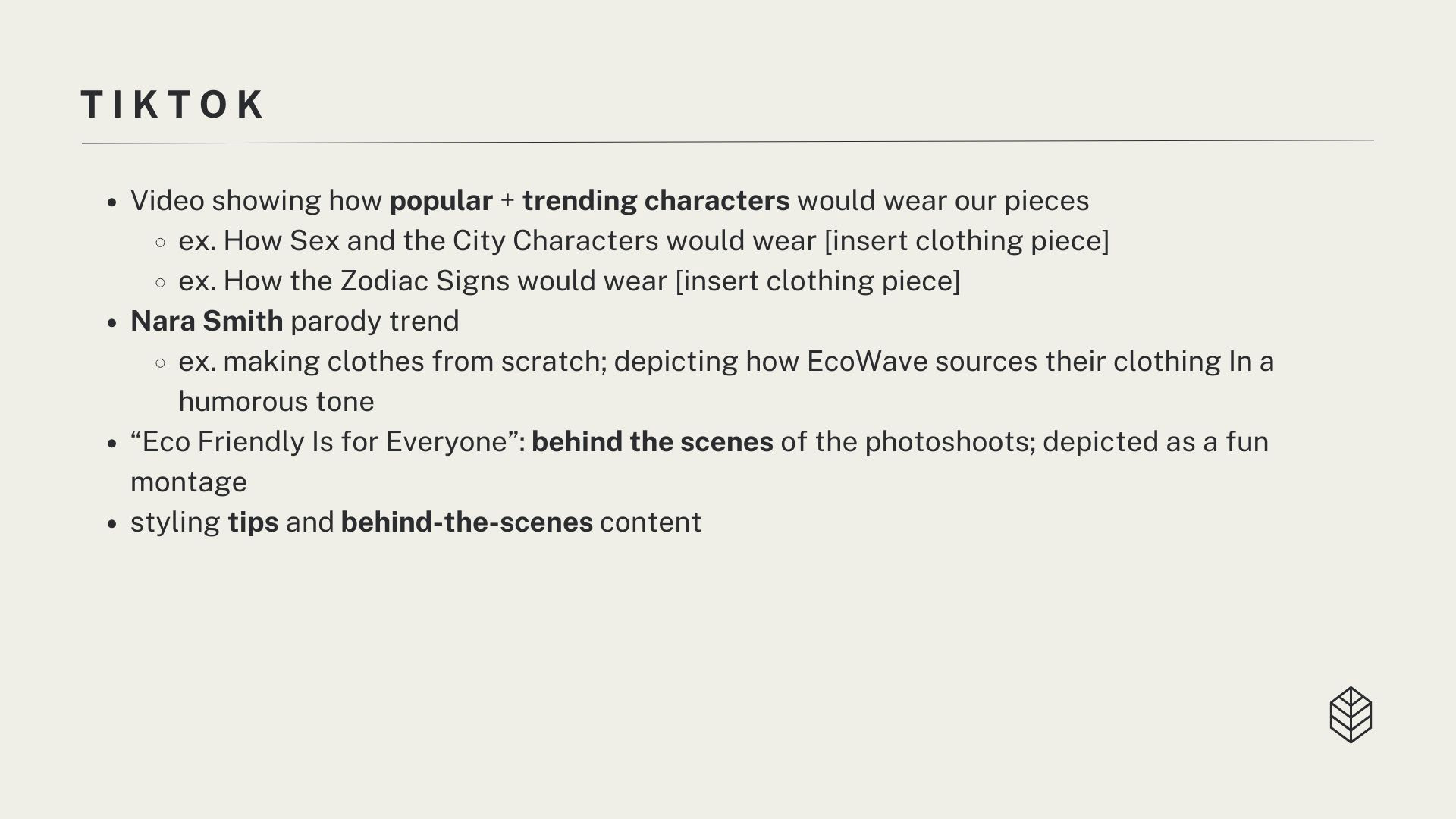Select the bold word "popular"
This screenshot has width=1456, height=819.
[441, 201]
